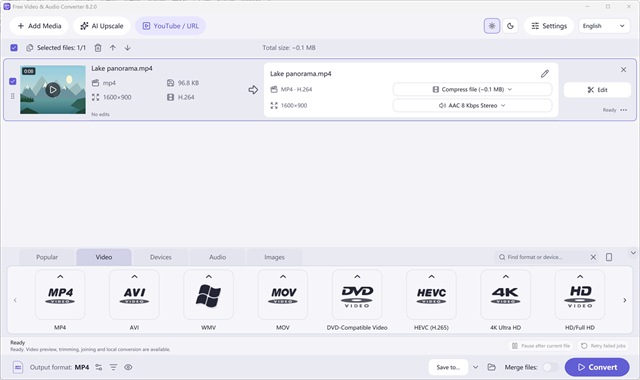Play the Lake panorama video thumbnail
The height and width of the screenshot is (380, 640).
(x=53, y=89)
